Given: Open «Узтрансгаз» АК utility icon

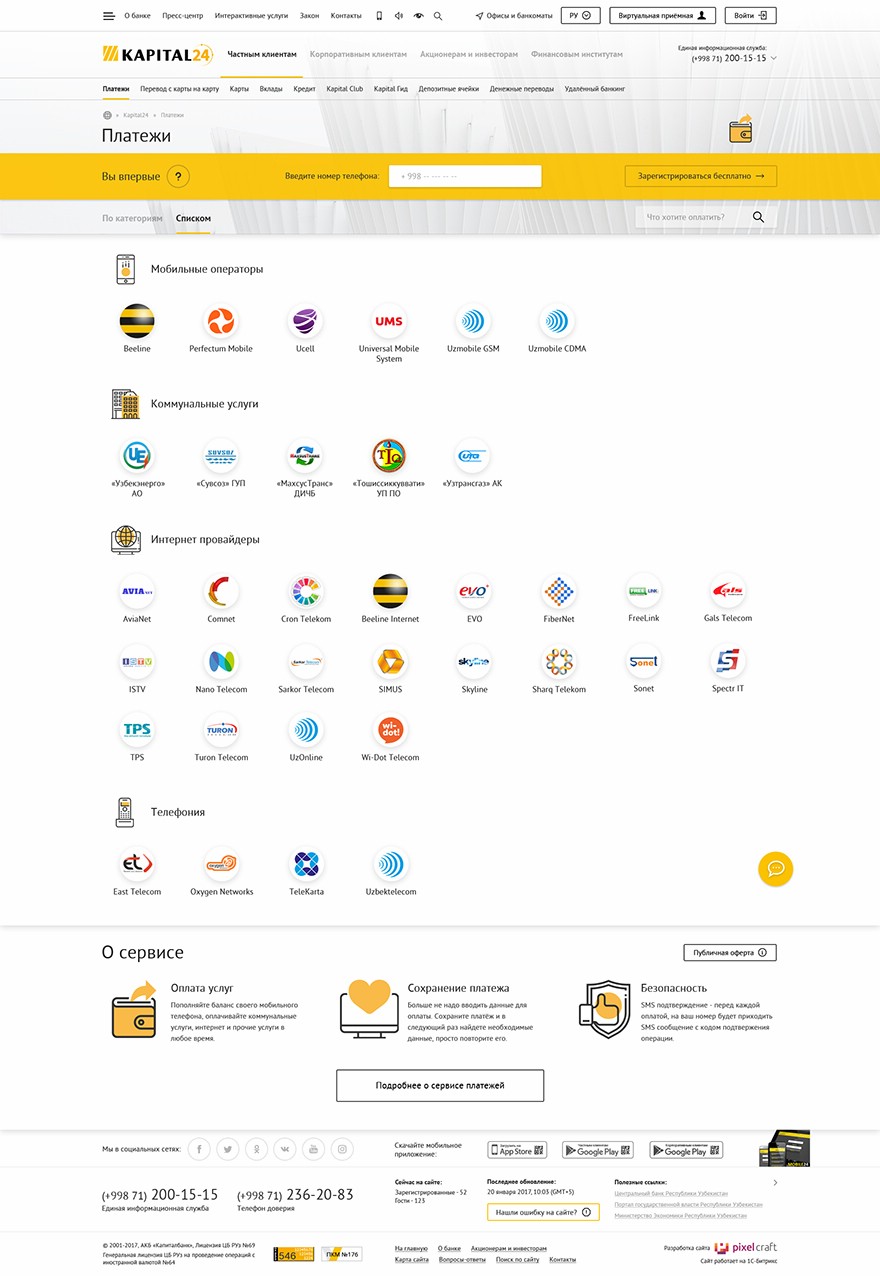Looking at the screenshot, I should tap(472, 456).
